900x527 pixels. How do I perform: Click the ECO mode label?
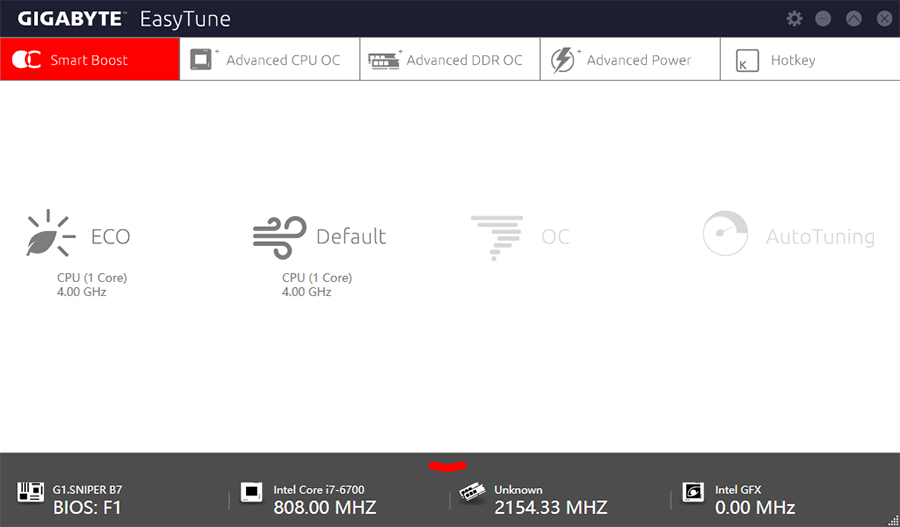coord(111,237)
